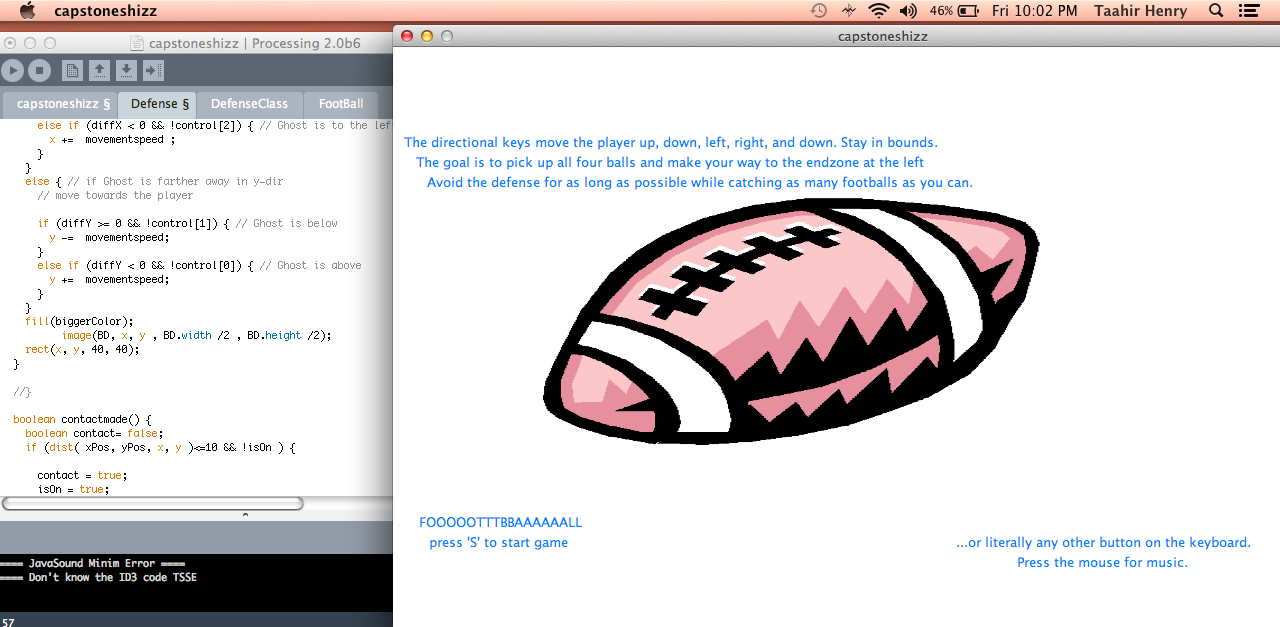The width and height of the screenshot is (1280, 627).
Task: Click the Open sketch up-arrow icon
Action: [99, 70]
